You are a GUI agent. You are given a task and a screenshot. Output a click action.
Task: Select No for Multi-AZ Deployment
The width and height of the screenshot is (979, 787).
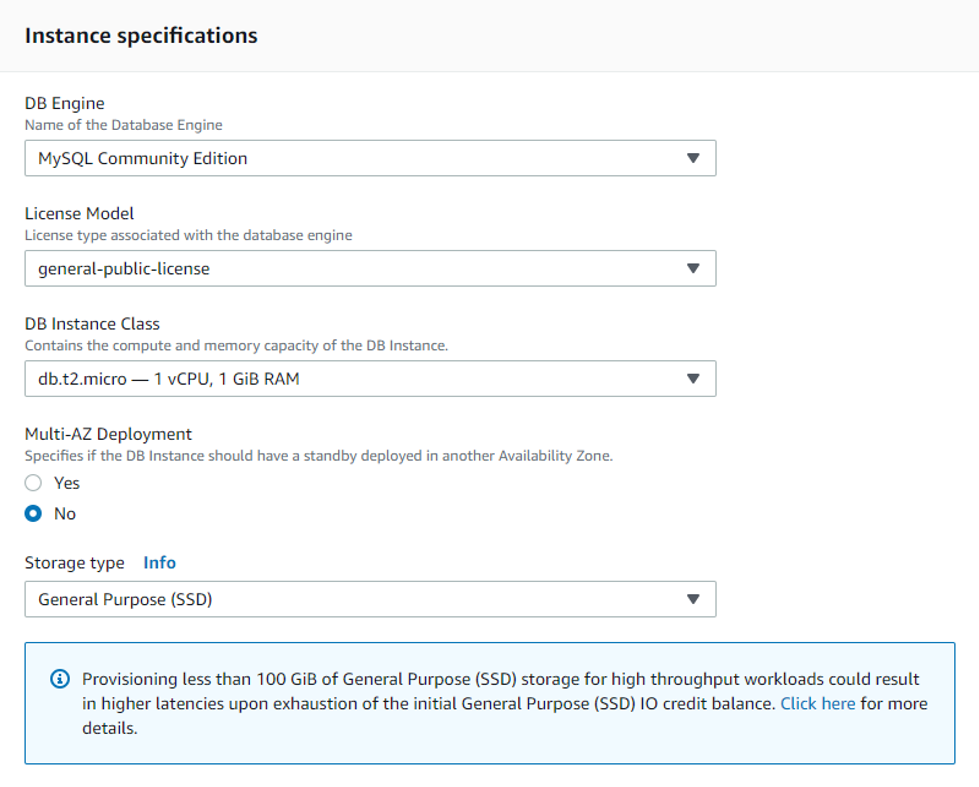click(33, 513)
